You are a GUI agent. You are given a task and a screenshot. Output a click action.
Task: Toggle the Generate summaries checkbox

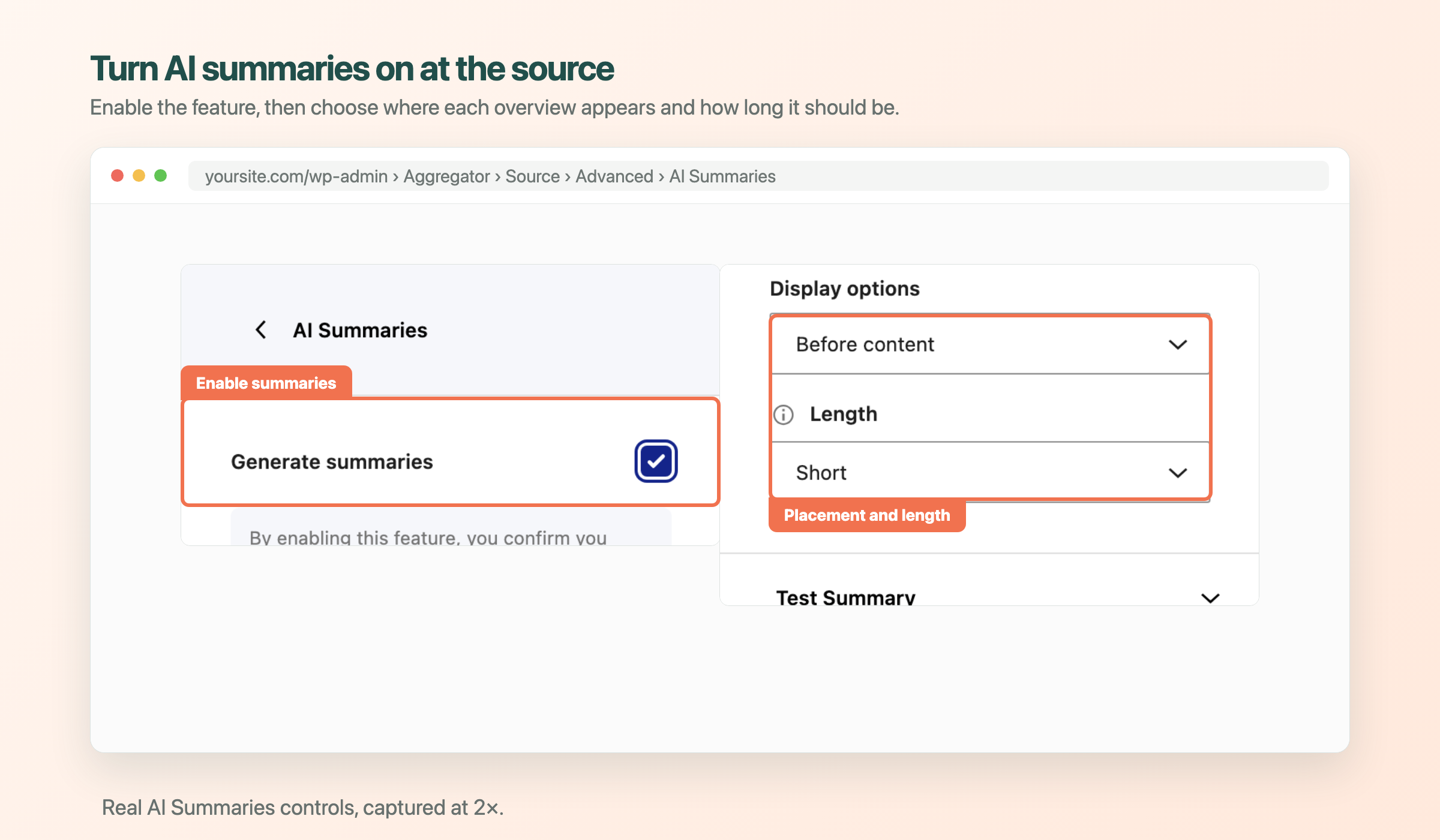[x=656, y=461]
